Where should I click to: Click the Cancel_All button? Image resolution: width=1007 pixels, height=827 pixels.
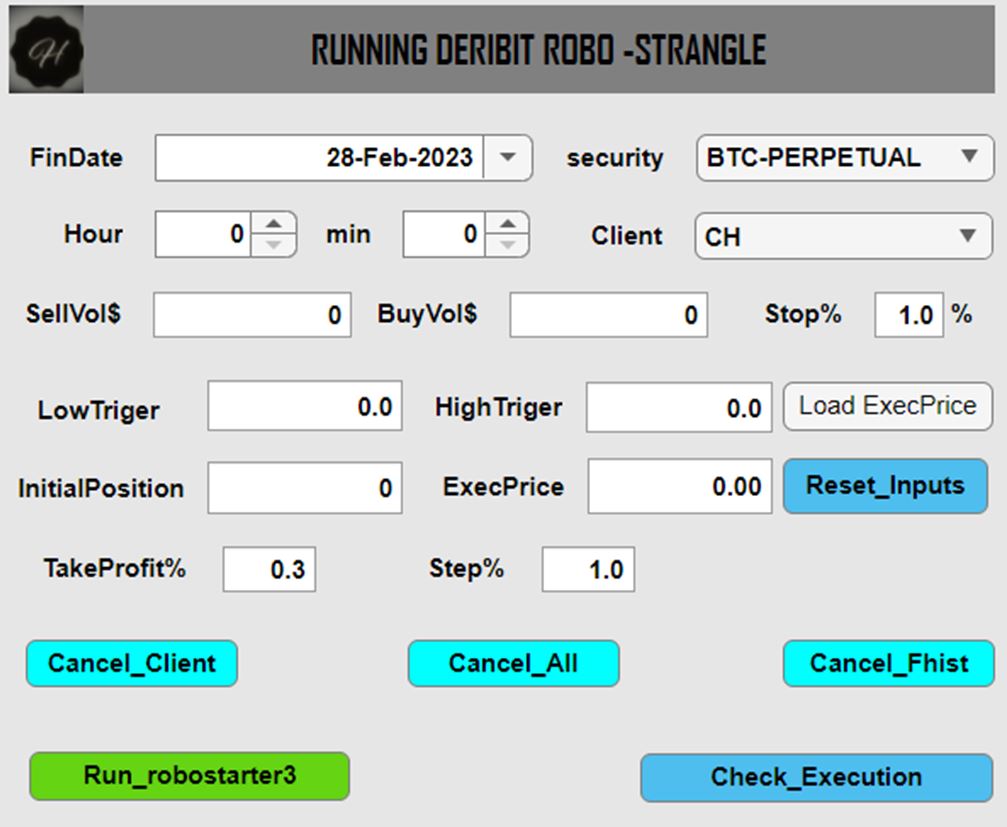pyautogui.click(x=513, y=664)
